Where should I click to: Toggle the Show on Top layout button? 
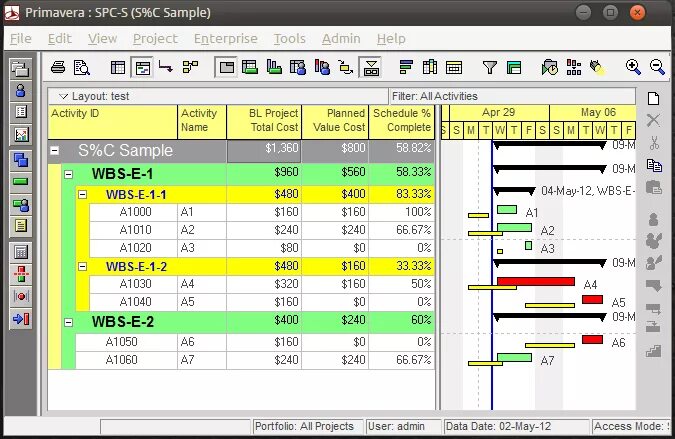coord(226,68)
